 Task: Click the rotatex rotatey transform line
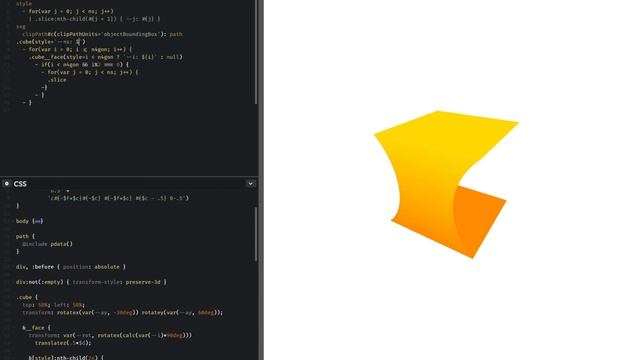[122, 313]
